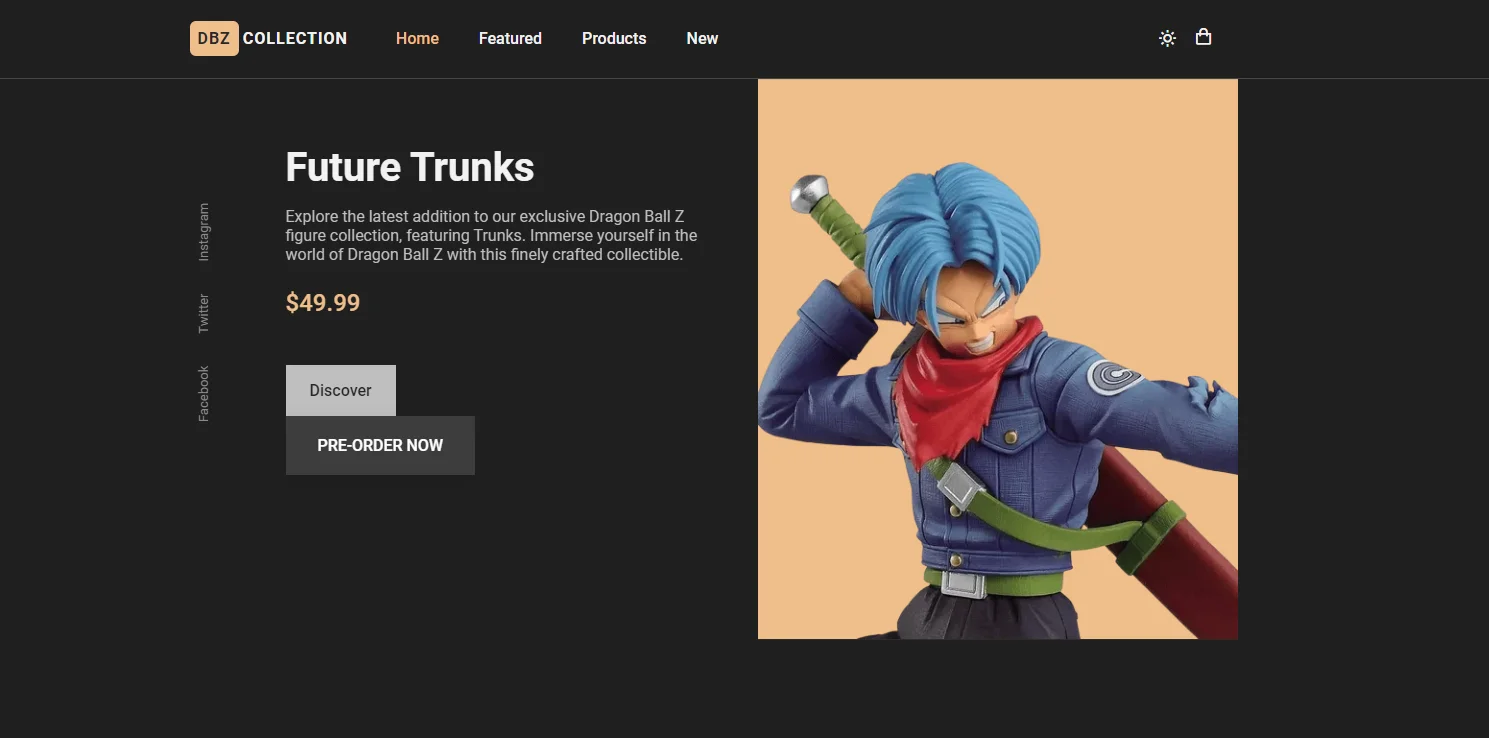
Task: Click the Future Trunks heading
Action: pyautogui.click(x=410, y=167)
